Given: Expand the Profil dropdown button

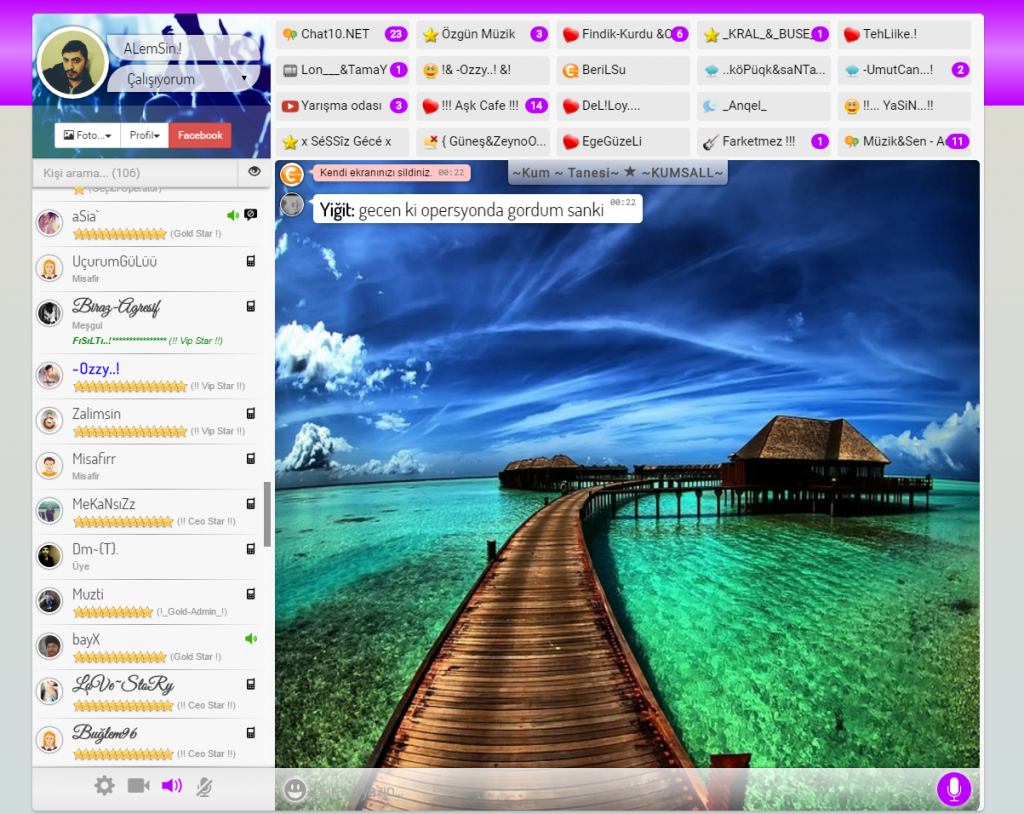Looking at the screenshot, I should click(145, 135).
